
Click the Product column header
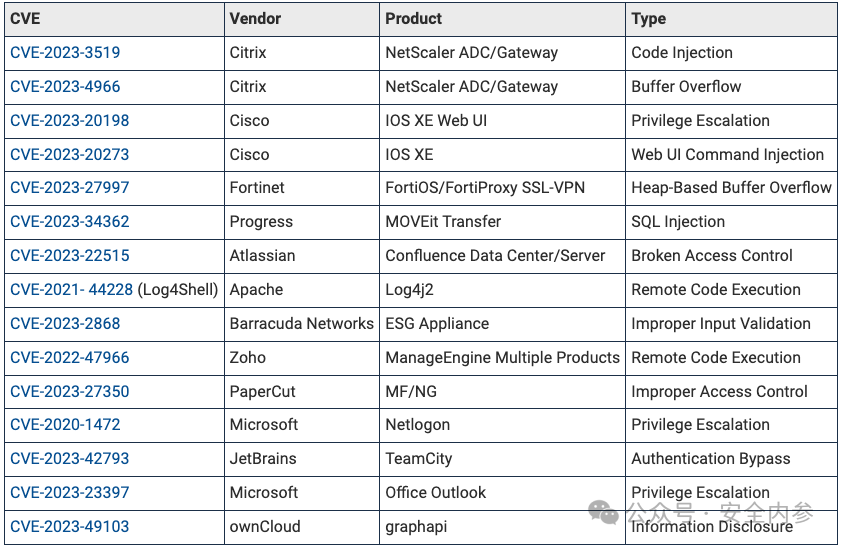(413, 19)
